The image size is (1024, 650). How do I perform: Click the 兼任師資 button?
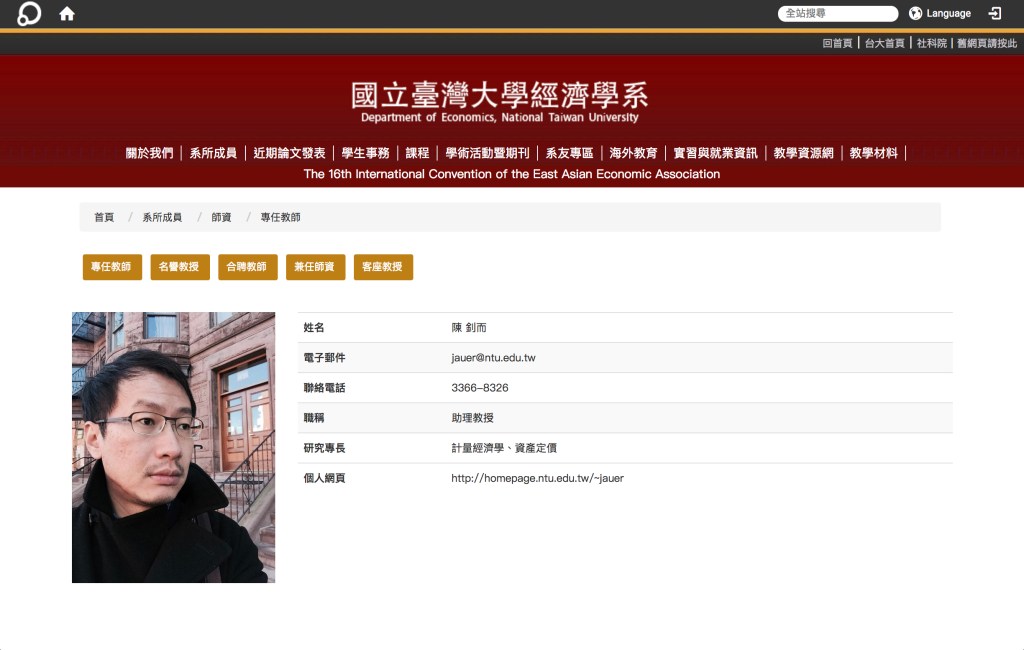click(x=315, y=267)
